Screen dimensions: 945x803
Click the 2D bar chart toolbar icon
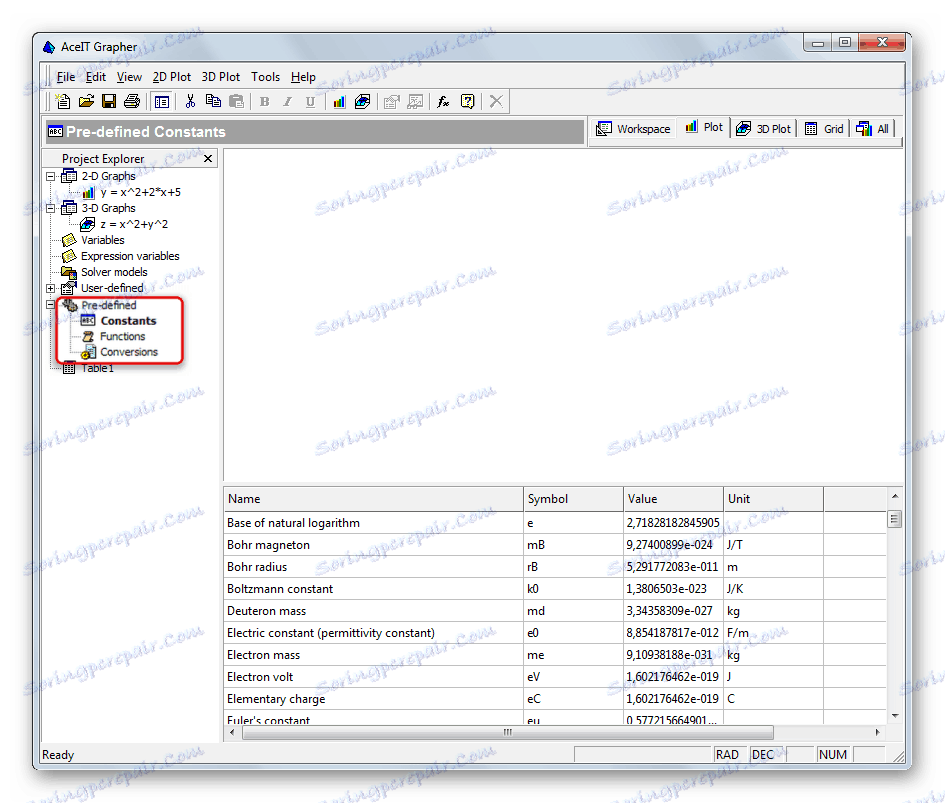pyautogui.click(x=339, y=101)
